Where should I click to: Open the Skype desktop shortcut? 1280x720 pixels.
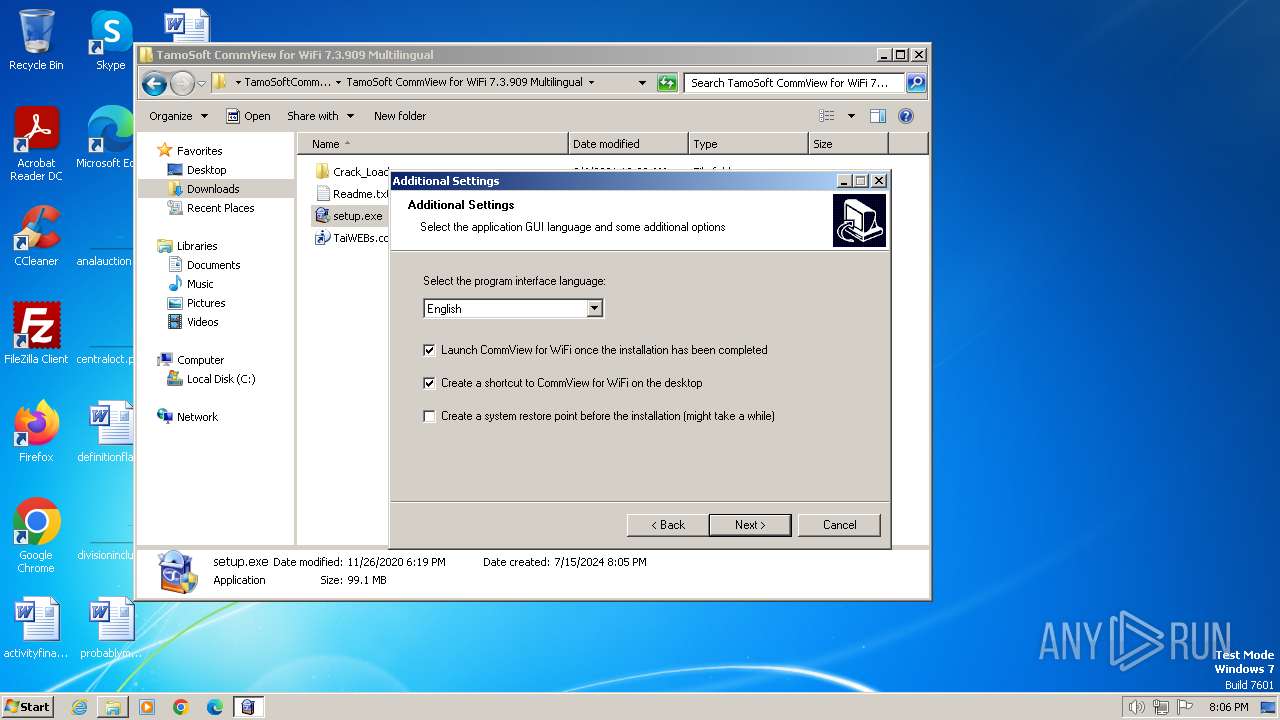[111, 40]
